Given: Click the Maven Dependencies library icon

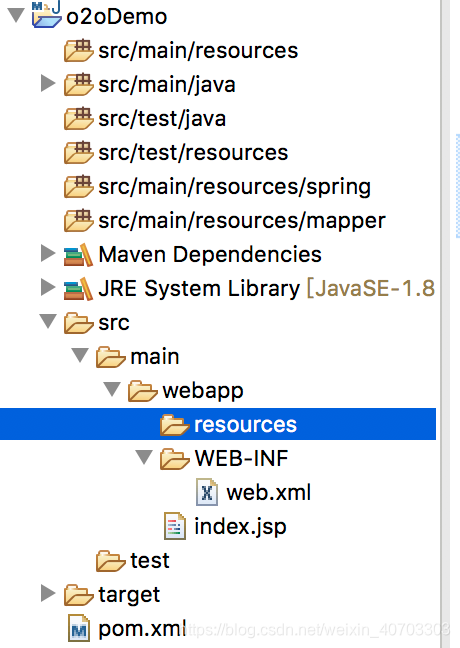Looking at the screenshot, I should (79, 255).
